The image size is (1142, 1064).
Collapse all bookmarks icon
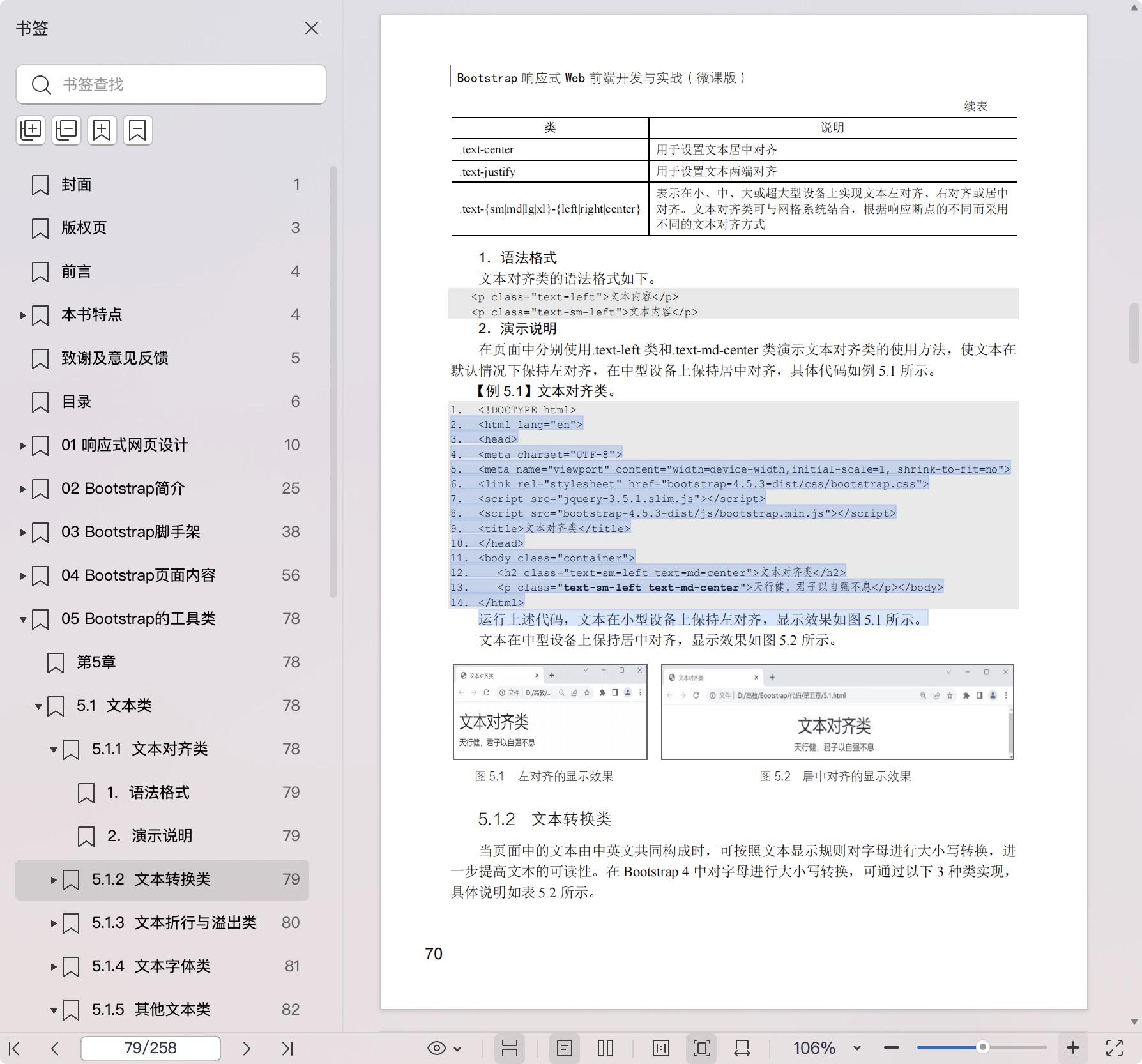tap(66, 130)
